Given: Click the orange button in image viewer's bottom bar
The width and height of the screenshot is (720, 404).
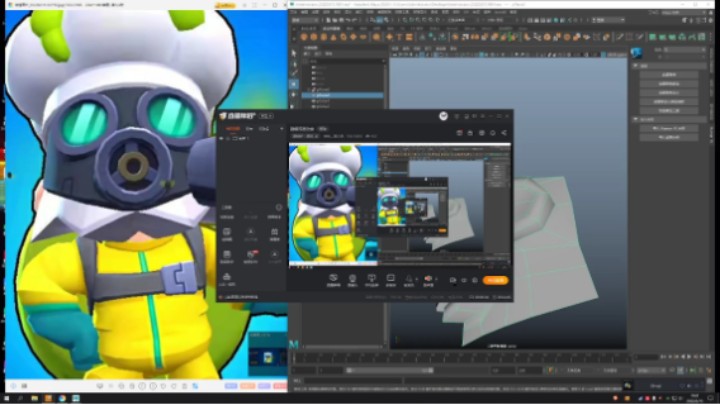Looking at the screenshot, I should pos(247,386).
